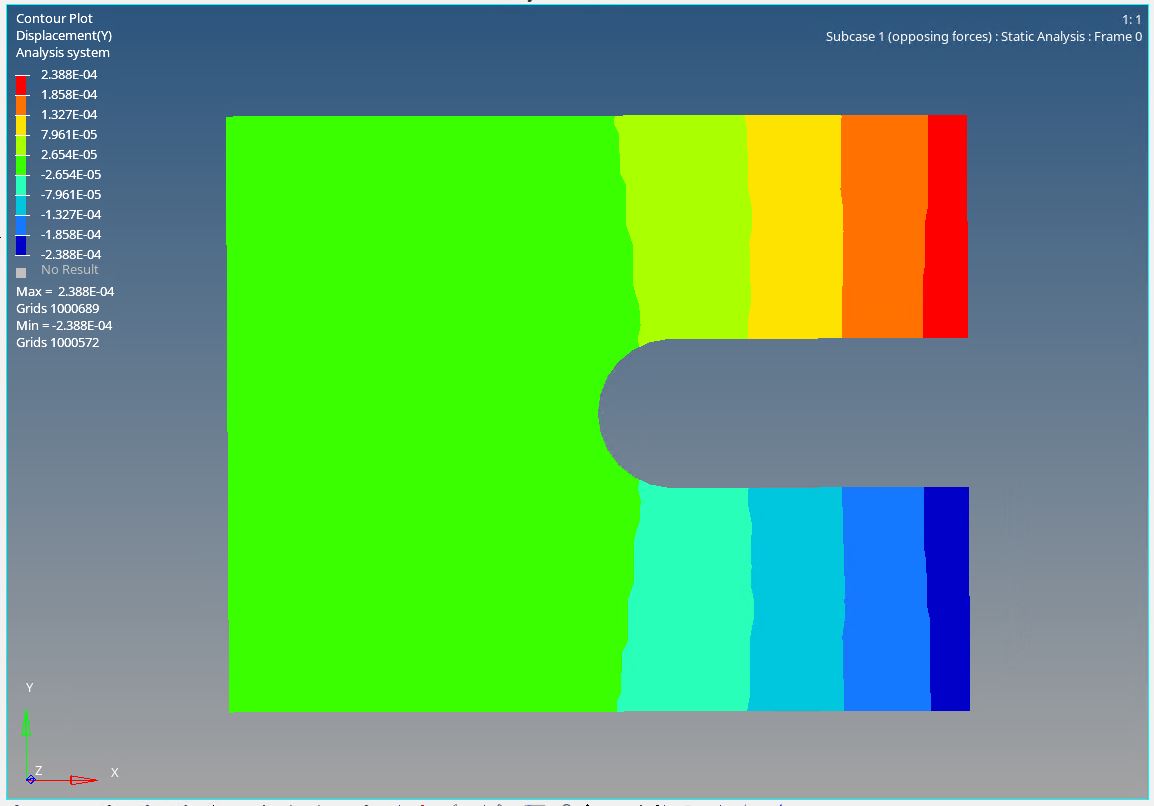This screenshot has width=1154, height=806.
Task: Click the Min Grids 1000572 label
Action: (57, 343)
